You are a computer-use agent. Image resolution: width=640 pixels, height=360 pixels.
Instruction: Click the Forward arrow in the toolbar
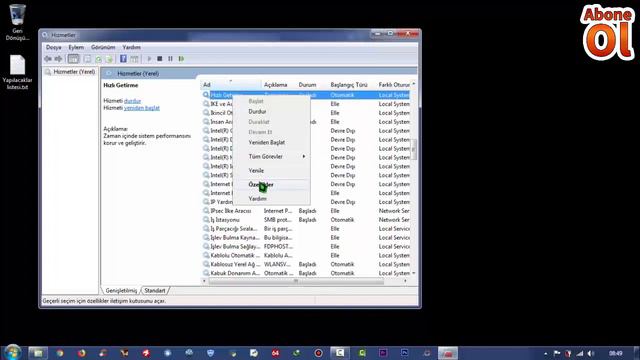tap(58, 59)
